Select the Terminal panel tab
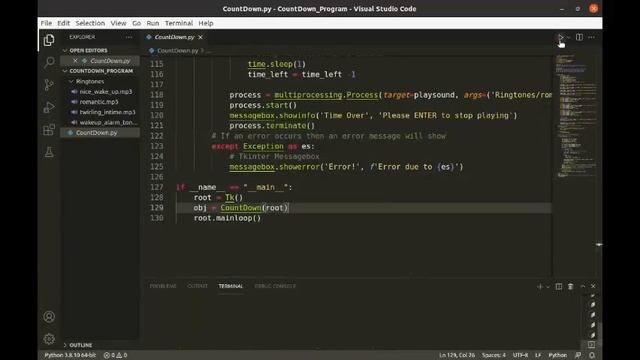This screenshot has width=640, height=360. coord(231,286)
